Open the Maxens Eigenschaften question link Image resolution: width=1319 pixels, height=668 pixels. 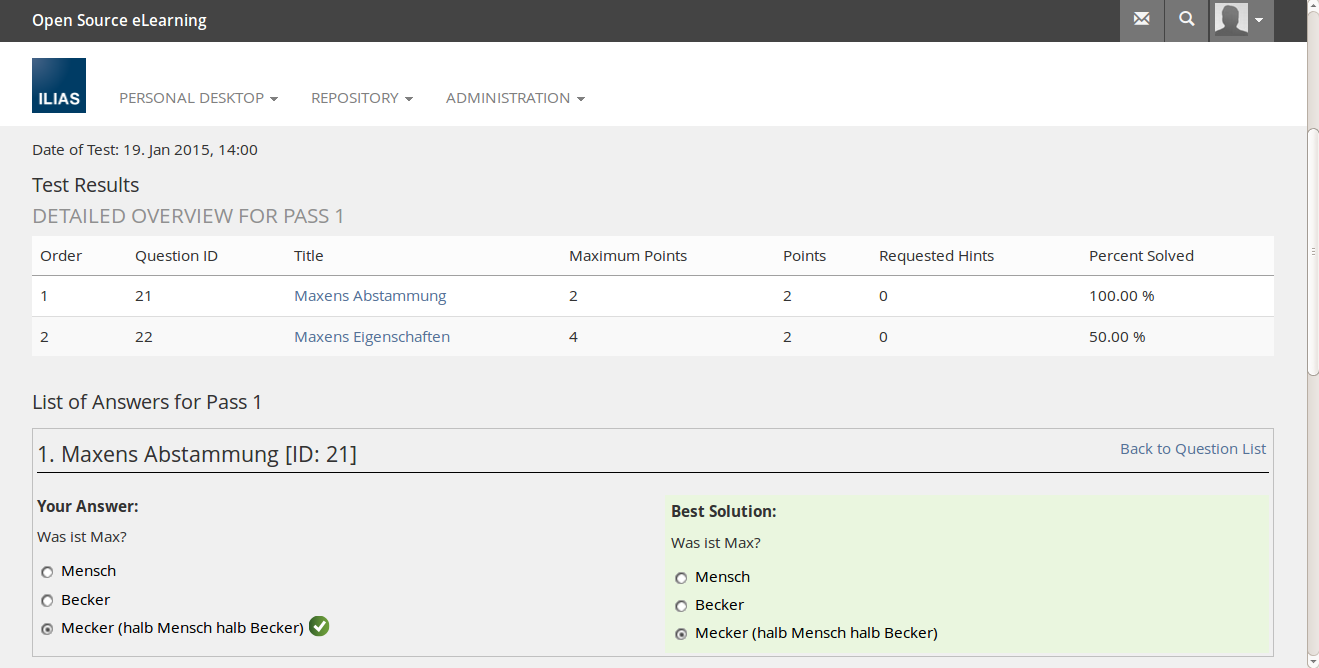point(372,337)
